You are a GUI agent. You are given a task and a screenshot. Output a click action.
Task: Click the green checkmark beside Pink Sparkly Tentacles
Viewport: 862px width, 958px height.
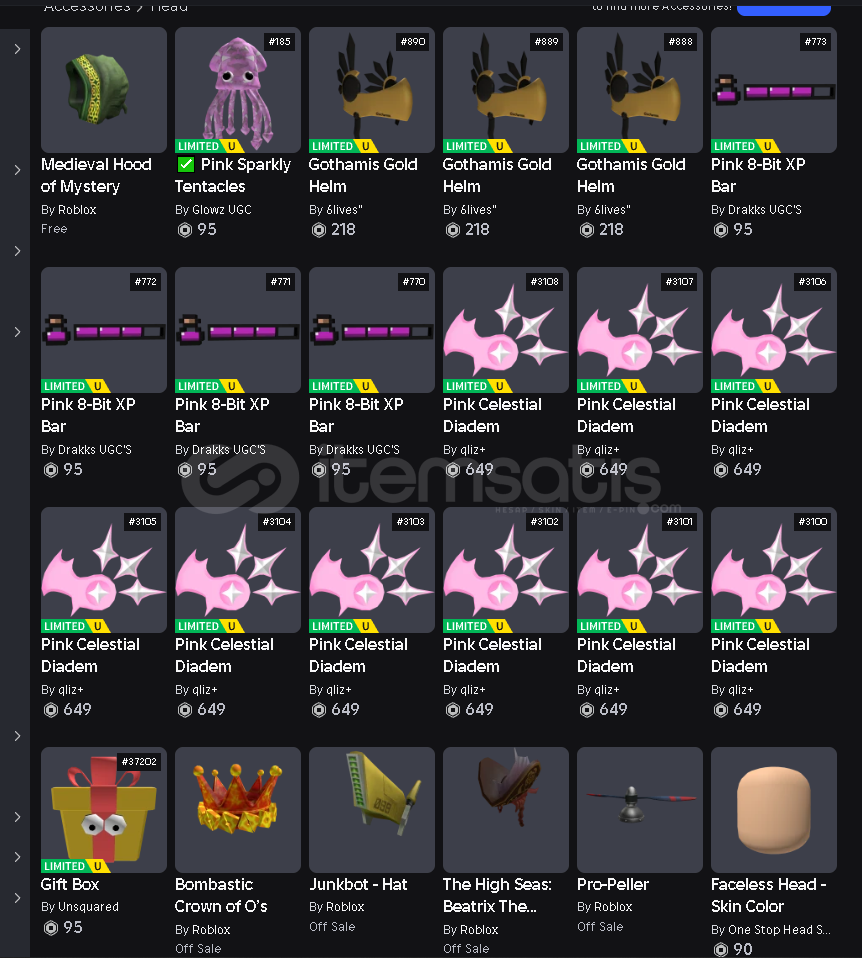[186, 164]
